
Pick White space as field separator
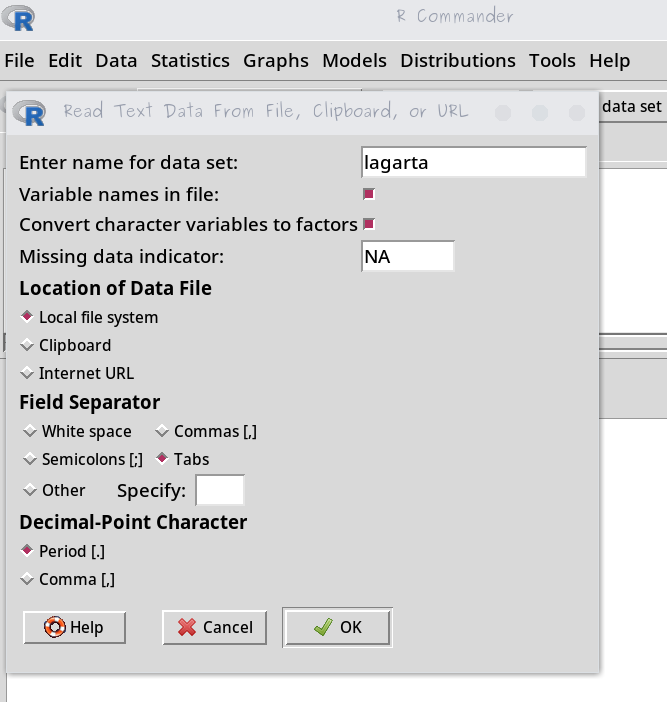30,431
